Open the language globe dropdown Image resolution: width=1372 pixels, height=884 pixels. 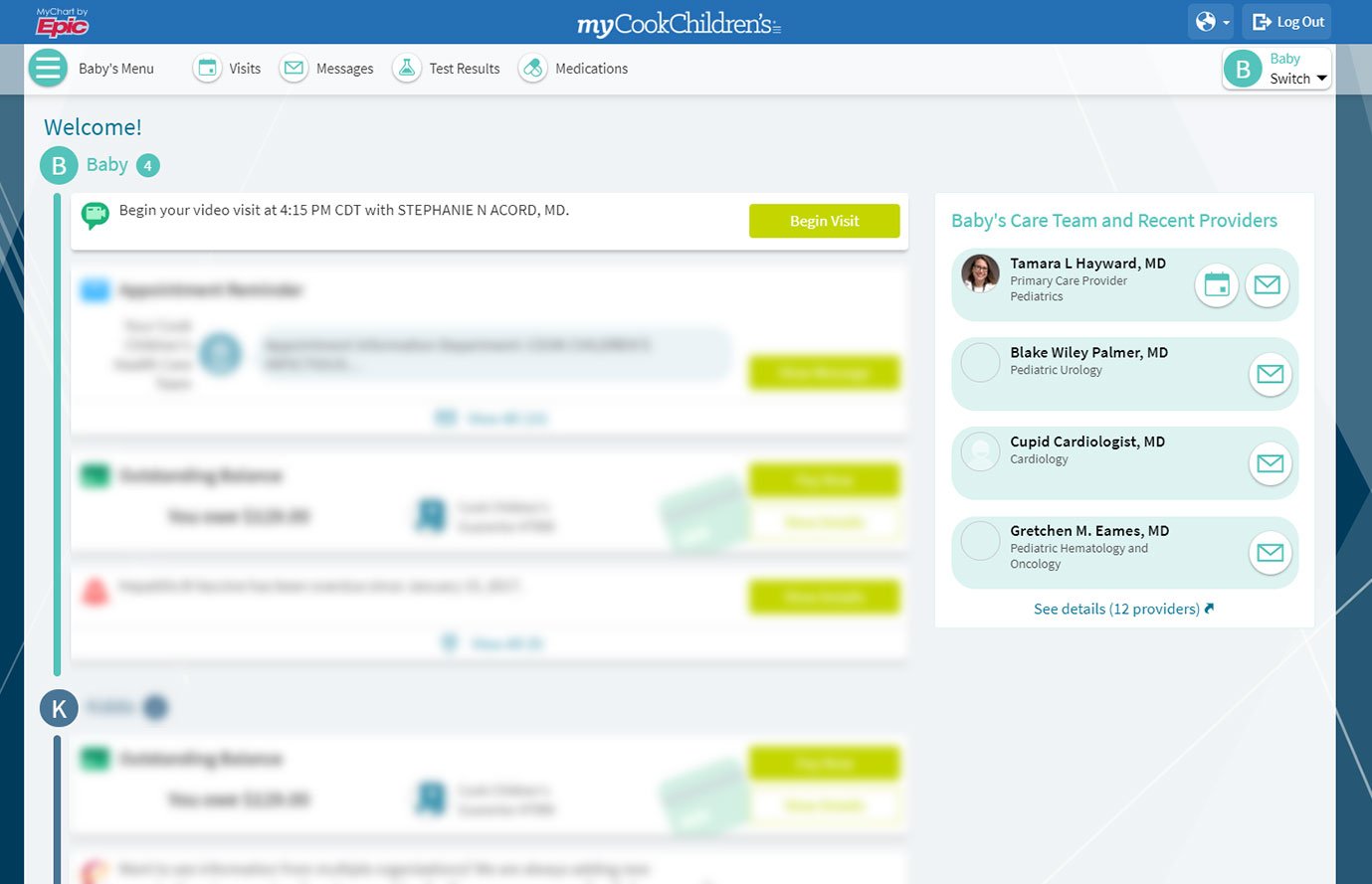point(1210,22)
